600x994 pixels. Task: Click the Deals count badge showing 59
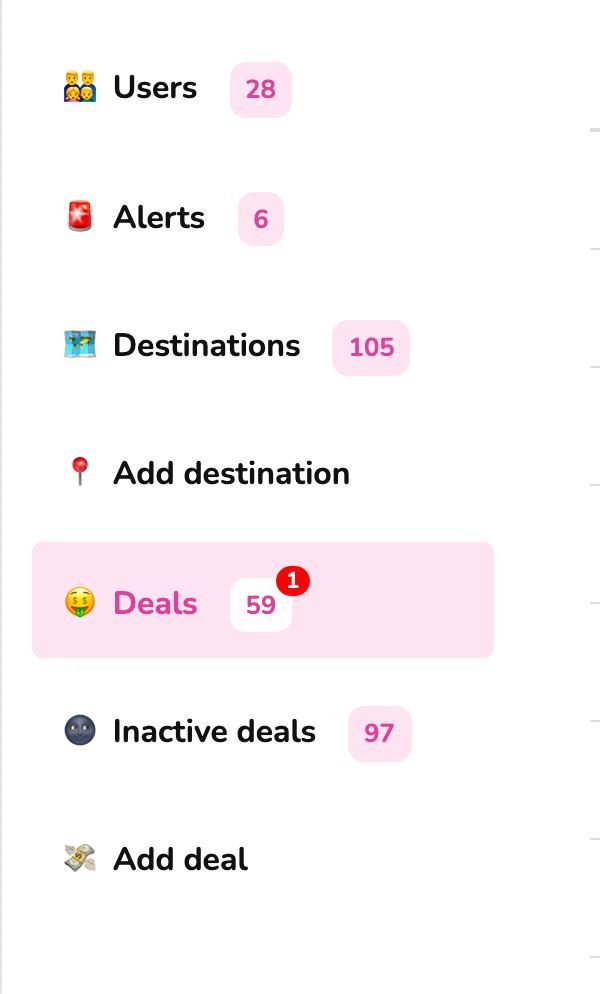[260, 606]
